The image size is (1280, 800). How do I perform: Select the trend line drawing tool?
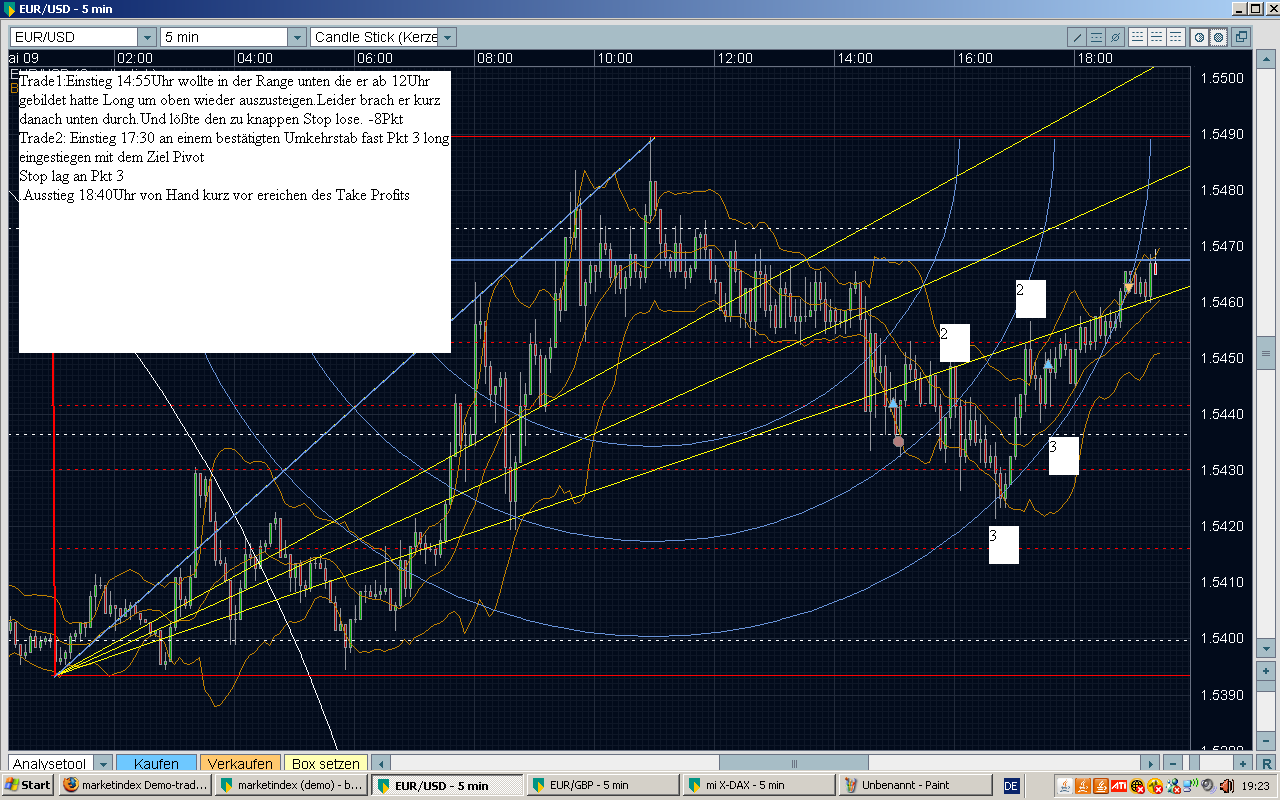point(1078,37)
